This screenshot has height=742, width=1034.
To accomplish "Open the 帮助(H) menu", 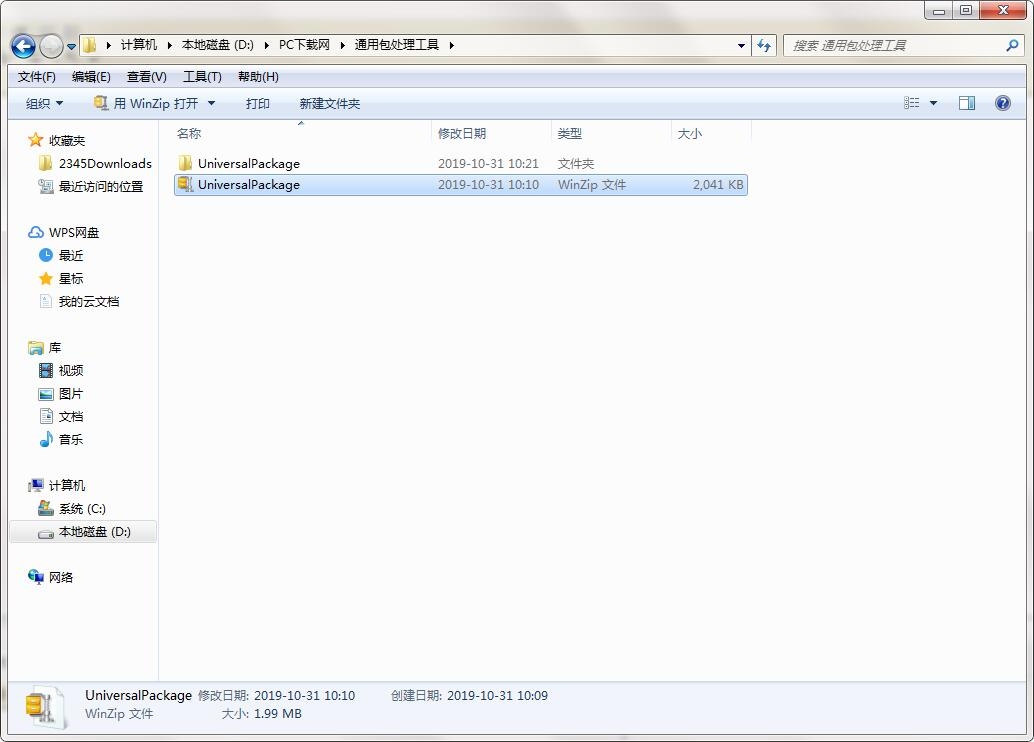I will tap(258, 77).
